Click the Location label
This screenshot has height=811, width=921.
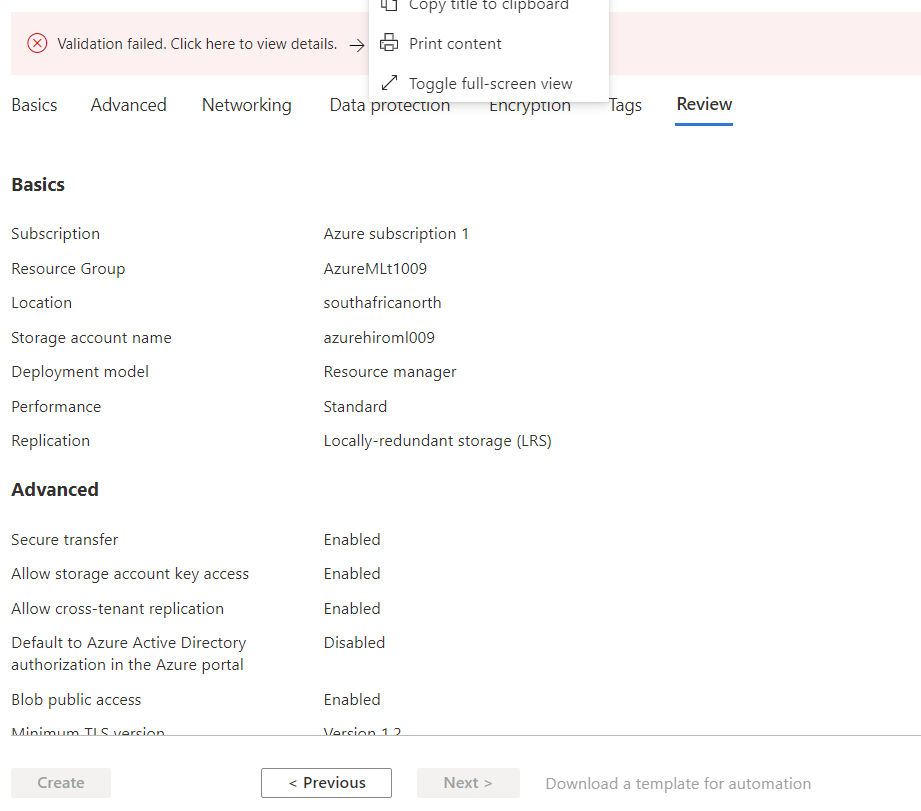coord(42,302)
